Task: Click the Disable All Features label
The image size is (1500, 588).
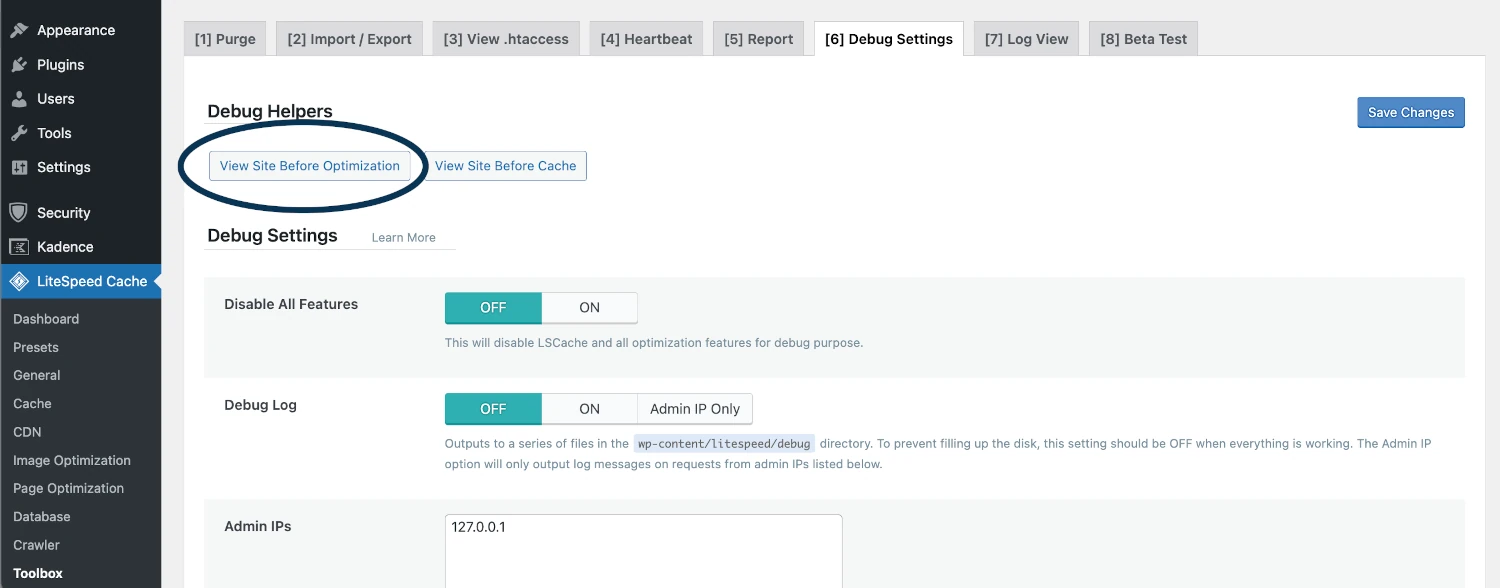Action: click(291, 304)
